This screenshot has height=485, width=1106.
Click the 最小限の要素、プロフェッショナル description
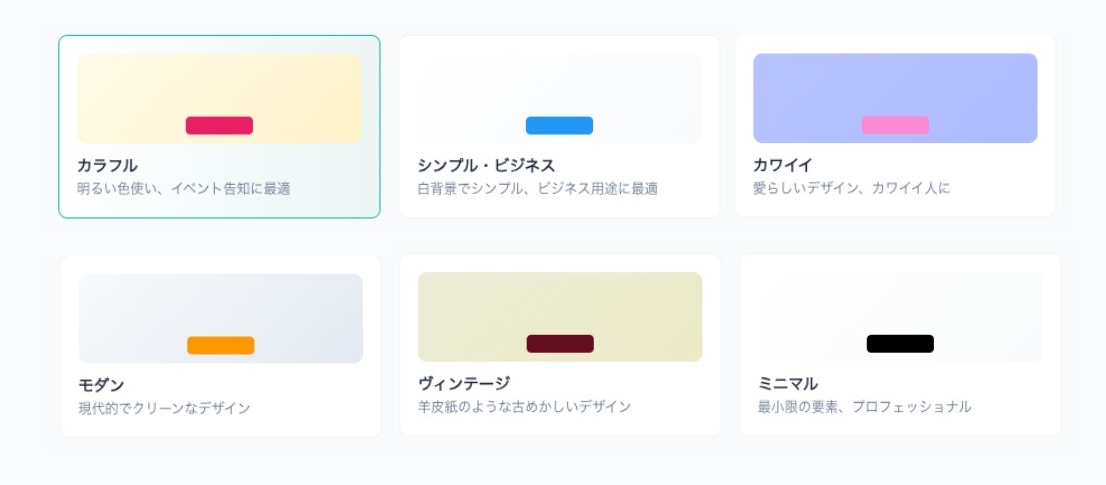coord(864,407)
